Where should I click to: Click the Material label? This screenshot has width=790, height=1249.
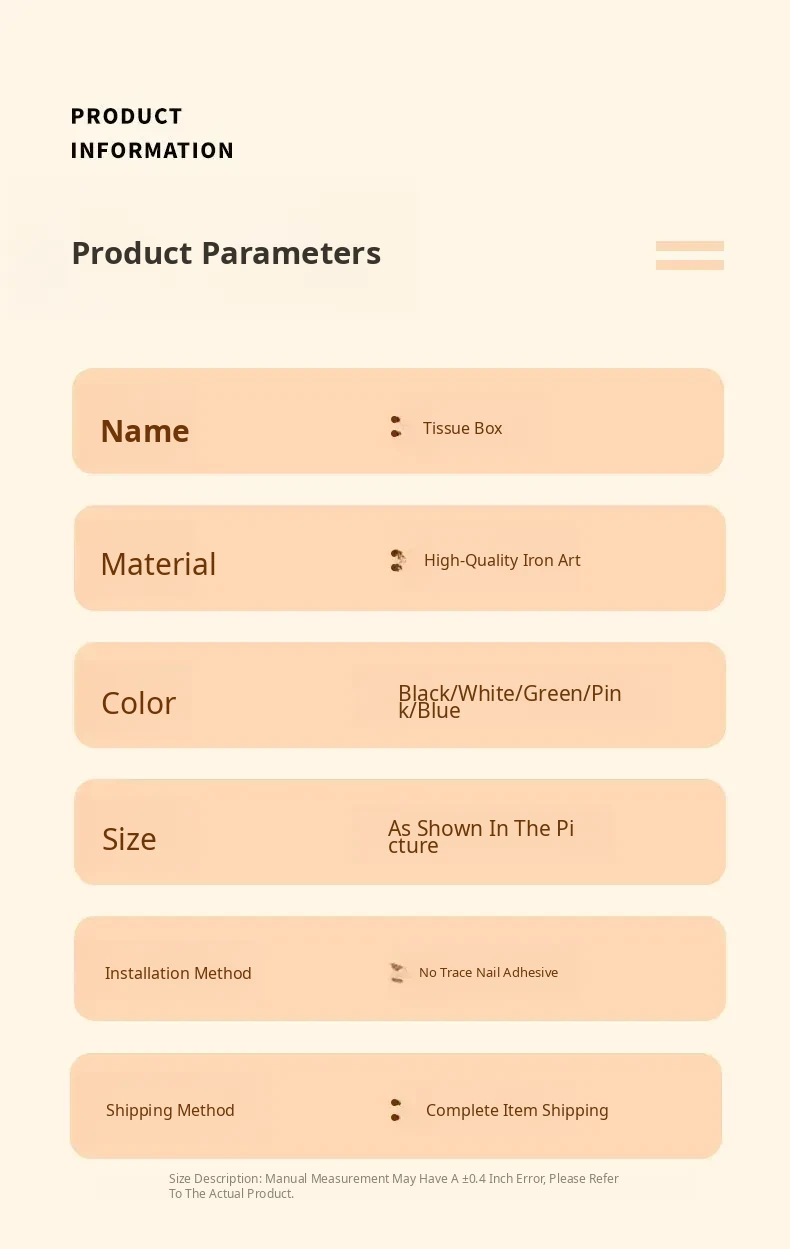[158, 564]
